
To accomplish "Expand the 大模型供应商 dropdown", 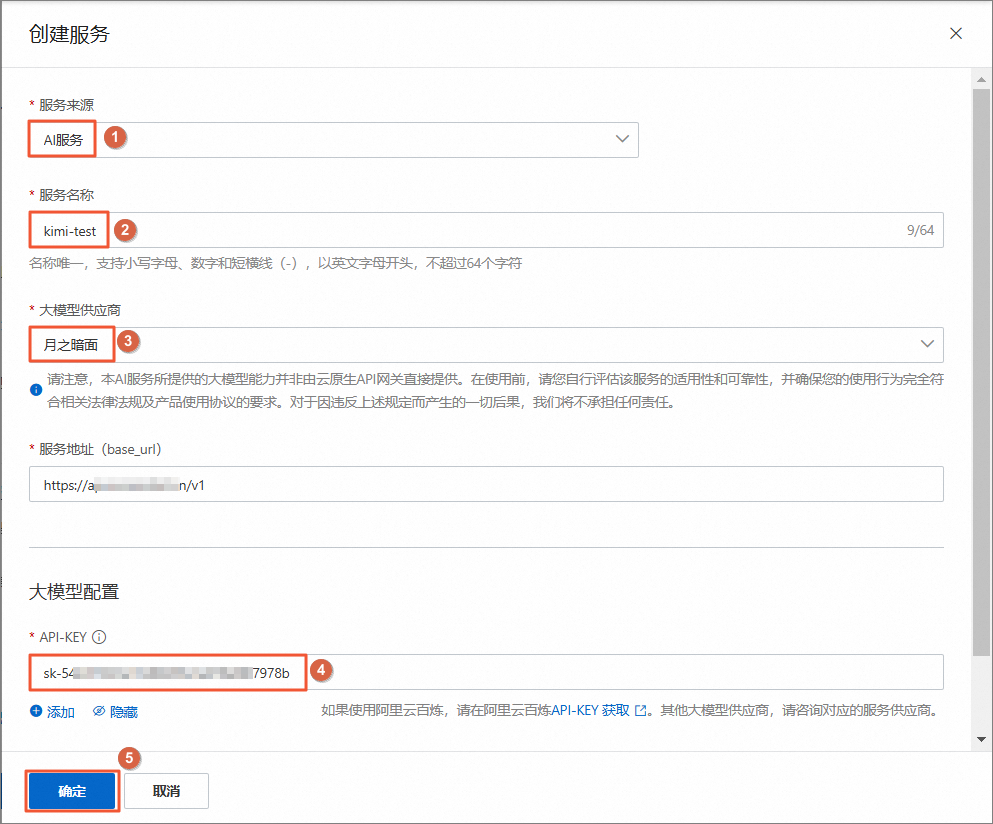I will pos(486,345).
